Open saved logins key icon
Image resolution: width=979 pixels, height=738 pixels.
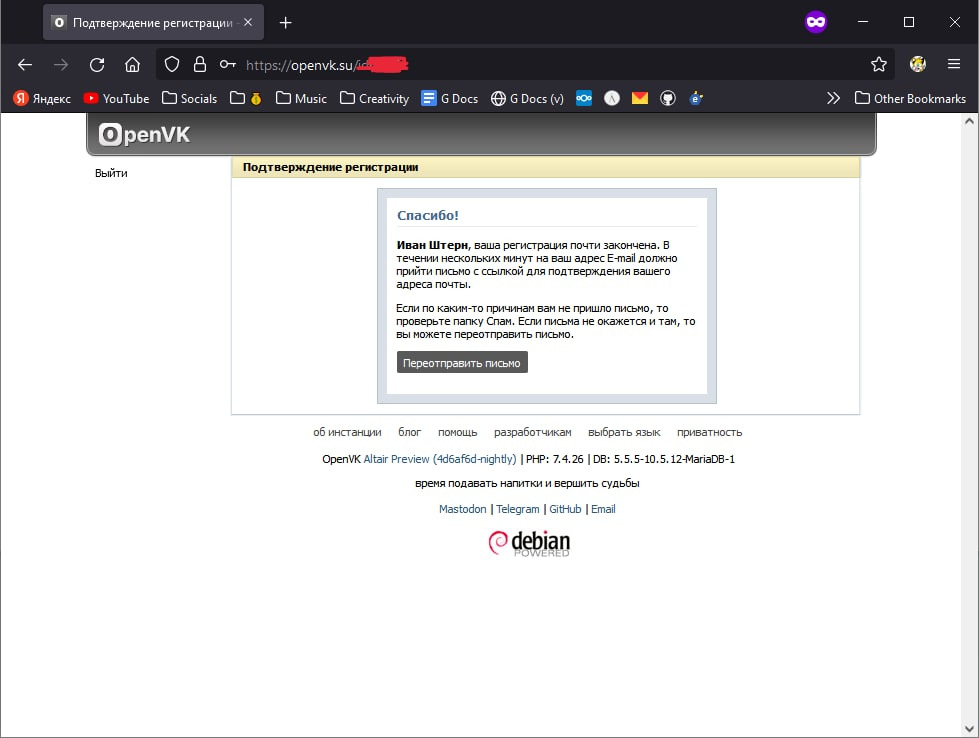coord(228,64)
